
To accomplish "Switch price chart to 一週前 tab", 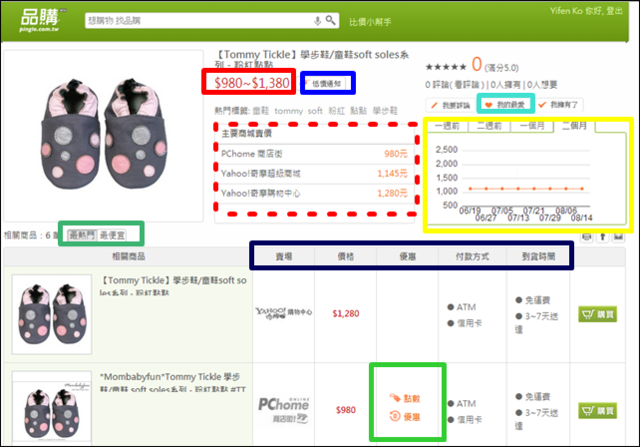I will pyautogui.click(x=447, y=126).
